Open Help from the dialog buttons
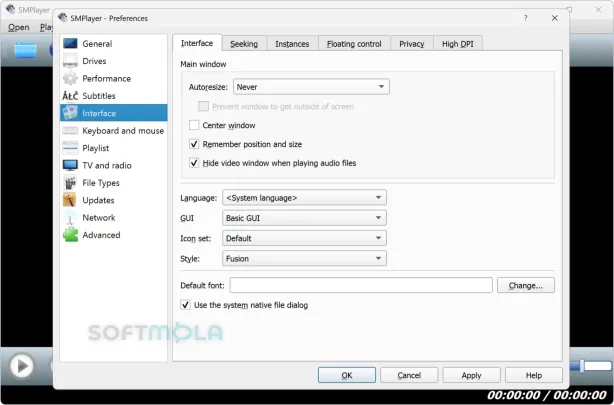 533,375
